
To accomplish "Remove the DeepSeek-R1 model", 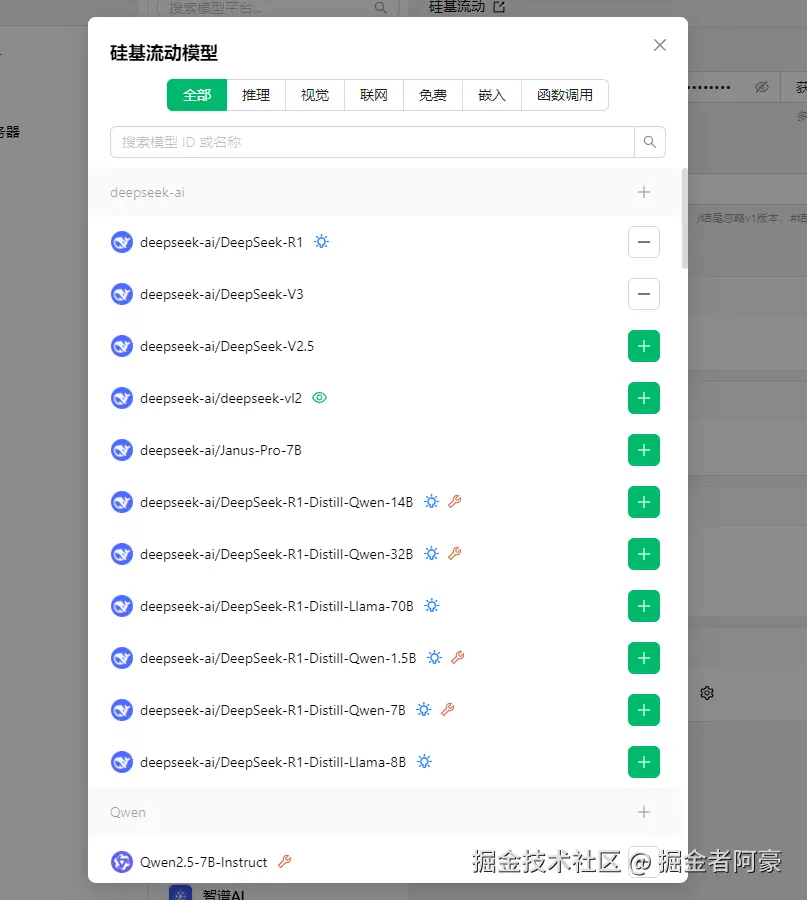I will coord(644,242).
